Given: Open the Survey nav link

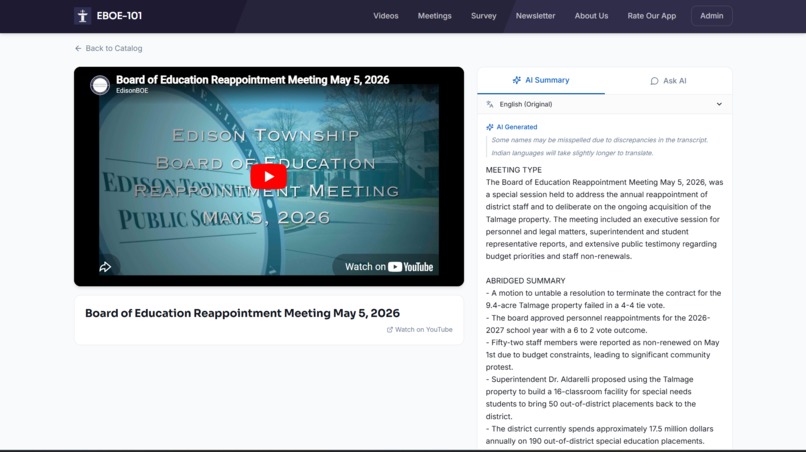Looking at the screenshot, I should (x=484, y=16).
